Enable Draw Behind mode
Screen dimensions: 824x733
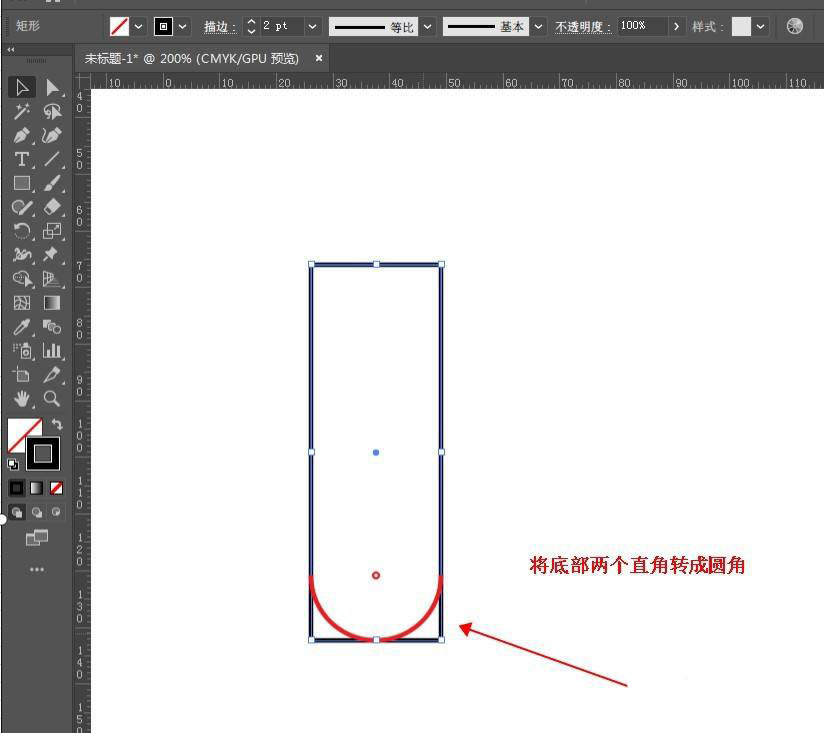pyautogui.click(x=37, y=512)
